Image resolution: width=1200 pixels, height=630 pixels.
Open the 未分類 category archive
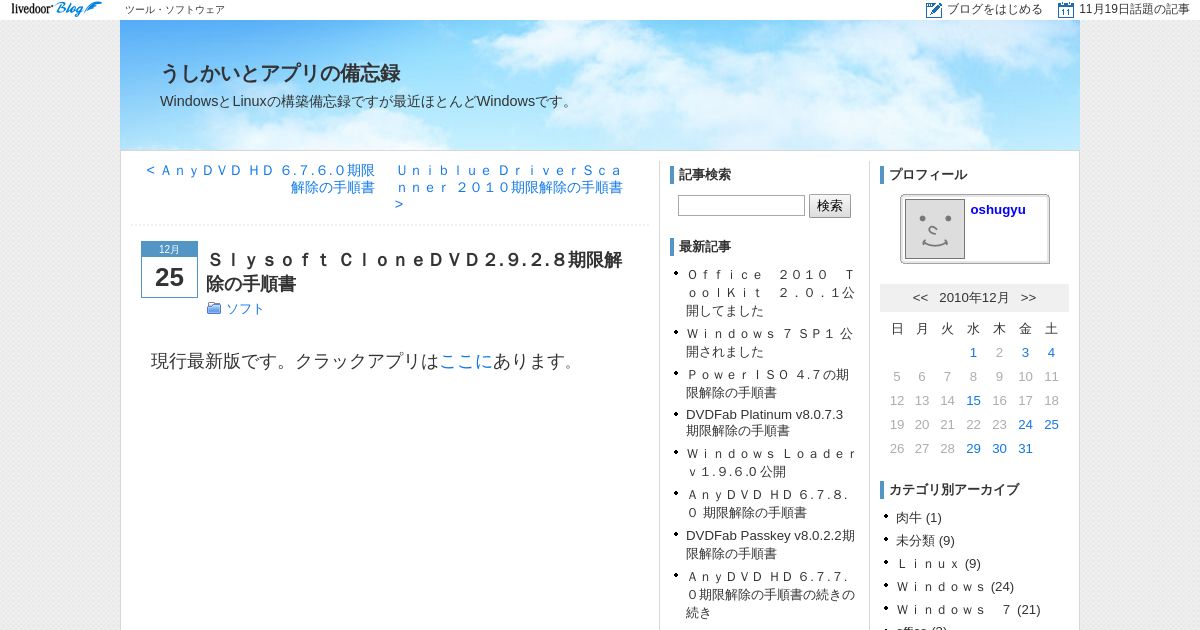click(x=915, y=541)
